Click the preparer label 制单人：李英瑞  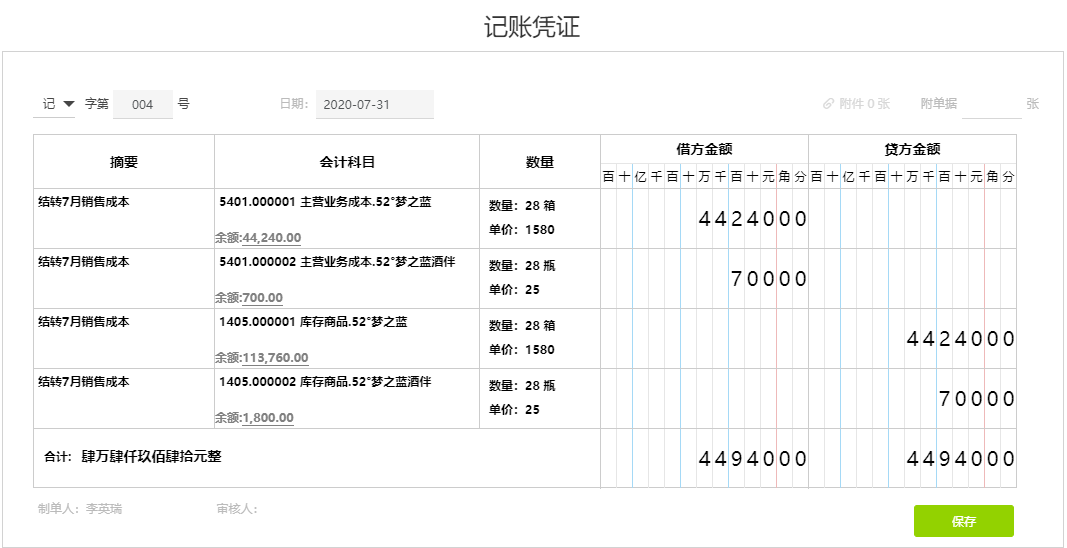pyautogui.click(x=80, y=509)
